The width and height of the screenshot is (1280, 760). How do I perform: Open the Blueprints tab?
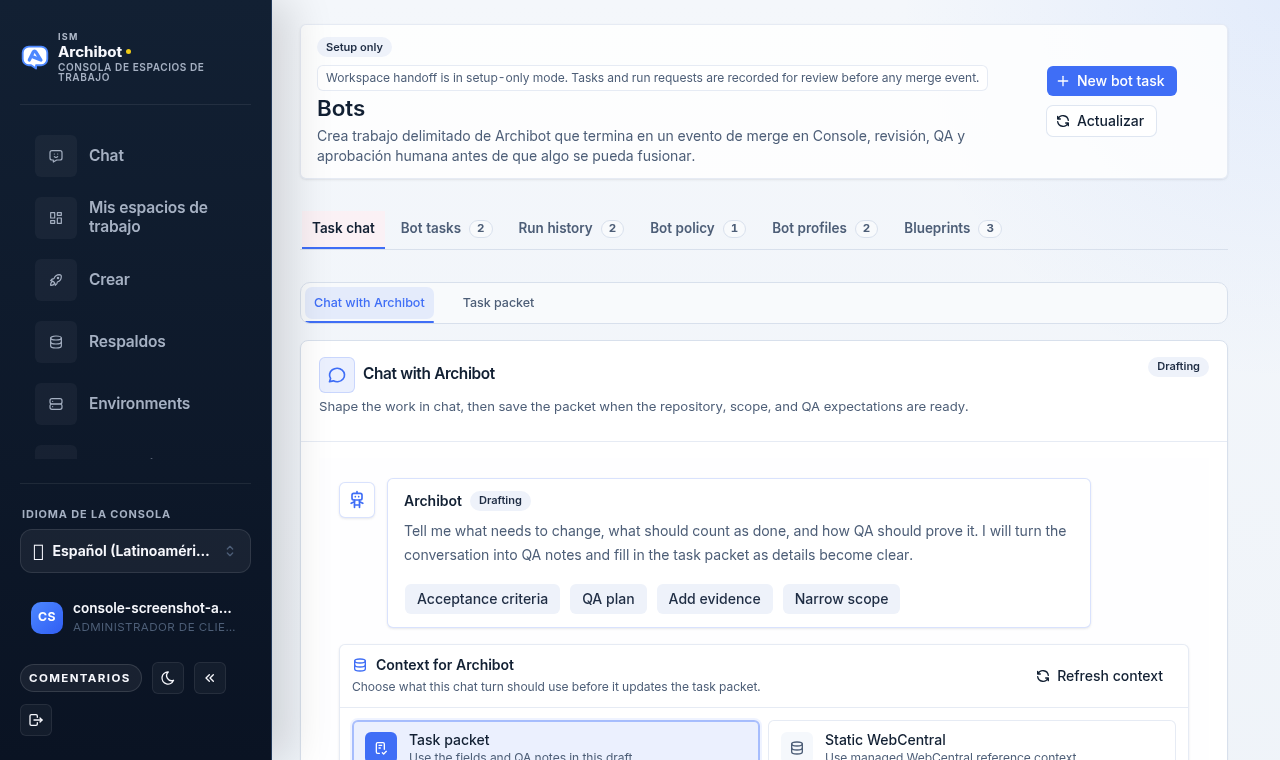click(952, 228)
